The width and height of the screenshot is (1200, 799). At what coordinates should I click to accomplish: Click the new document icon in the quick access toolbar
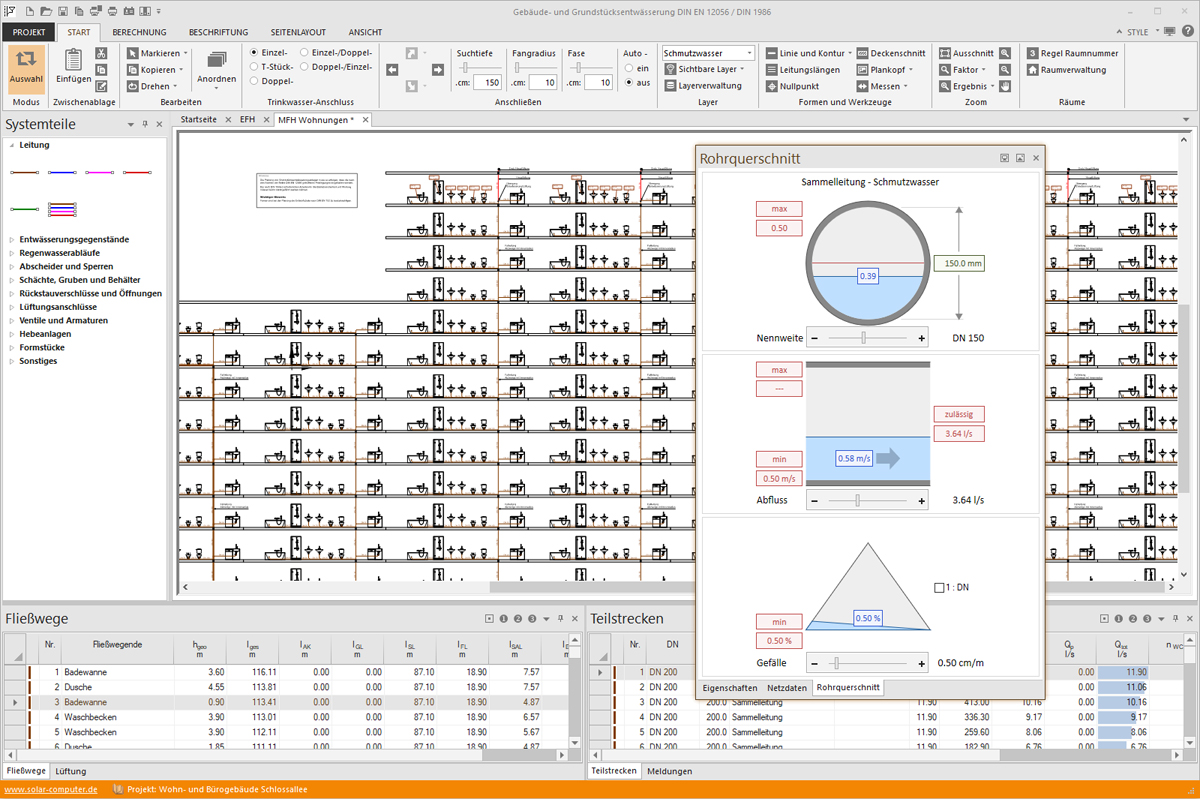(x=30, y=10)
